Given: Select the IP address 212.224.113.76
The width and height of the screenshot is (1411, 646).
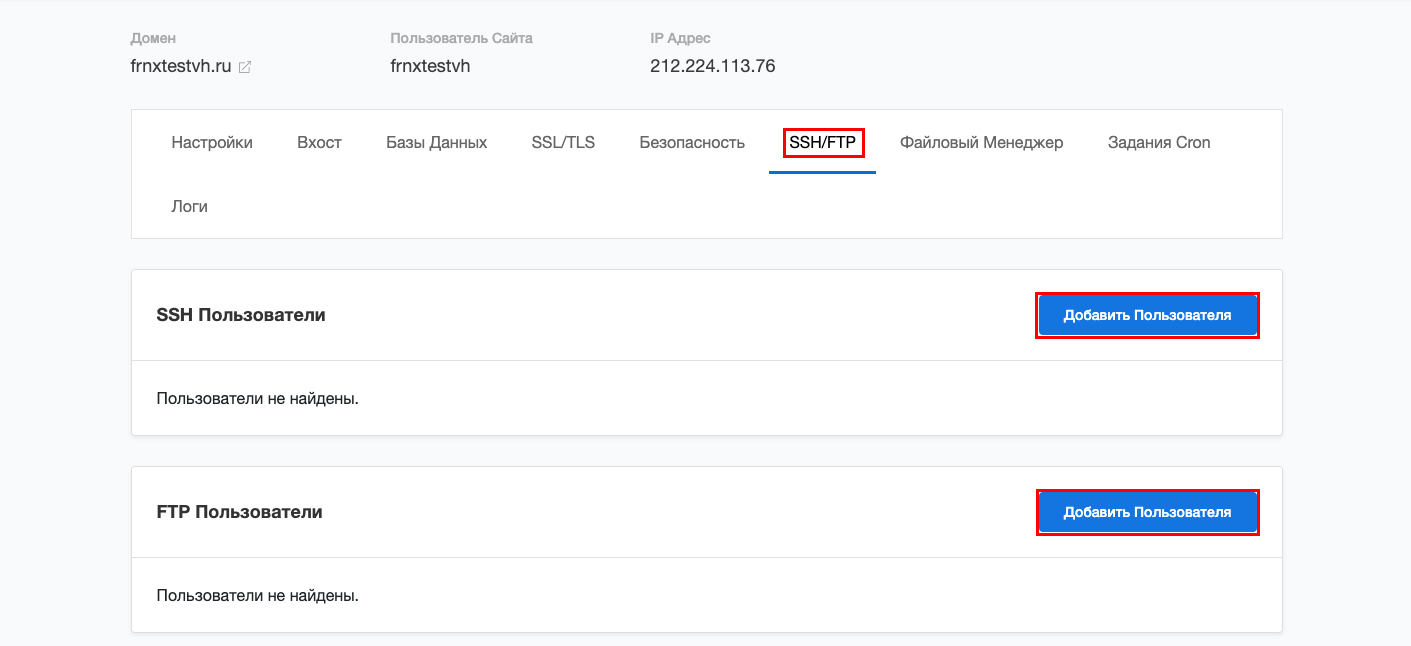Looking at the screenshot, I should [713, 67].
